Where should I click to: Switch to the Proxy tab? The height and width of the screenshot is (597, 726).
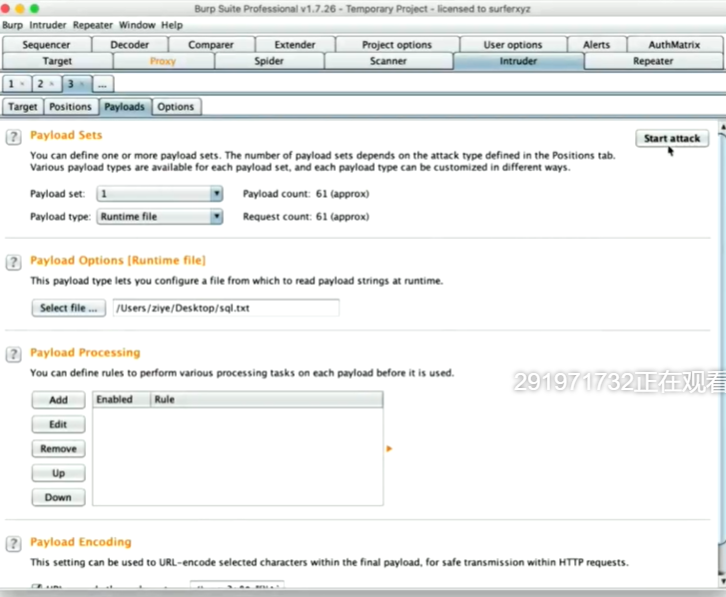pos(163,61)
